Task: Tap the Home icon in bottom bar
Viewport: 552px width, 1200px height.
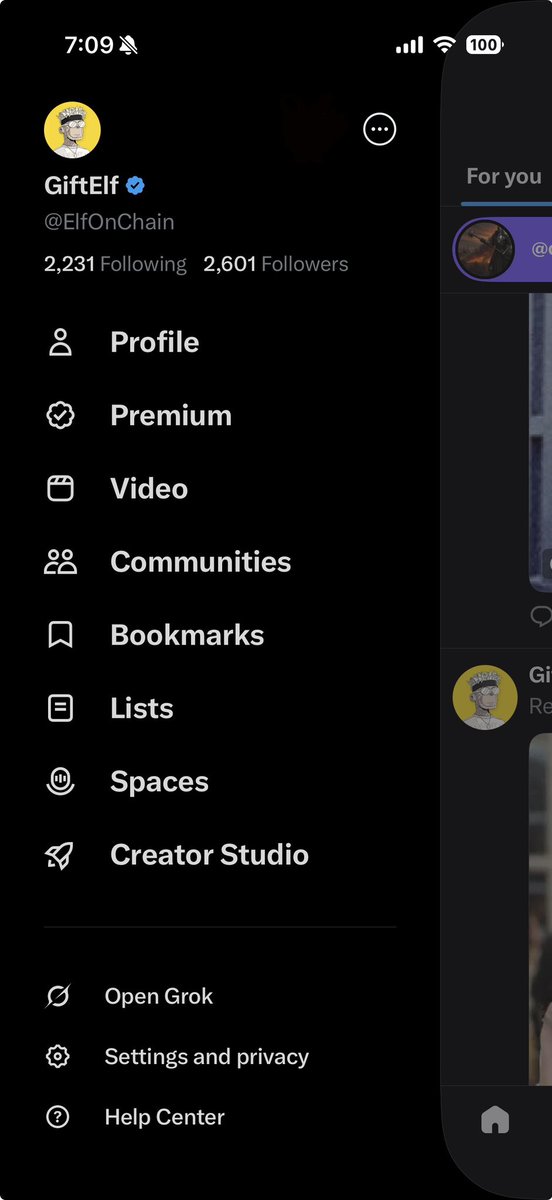Action: tap(495, 1121)
